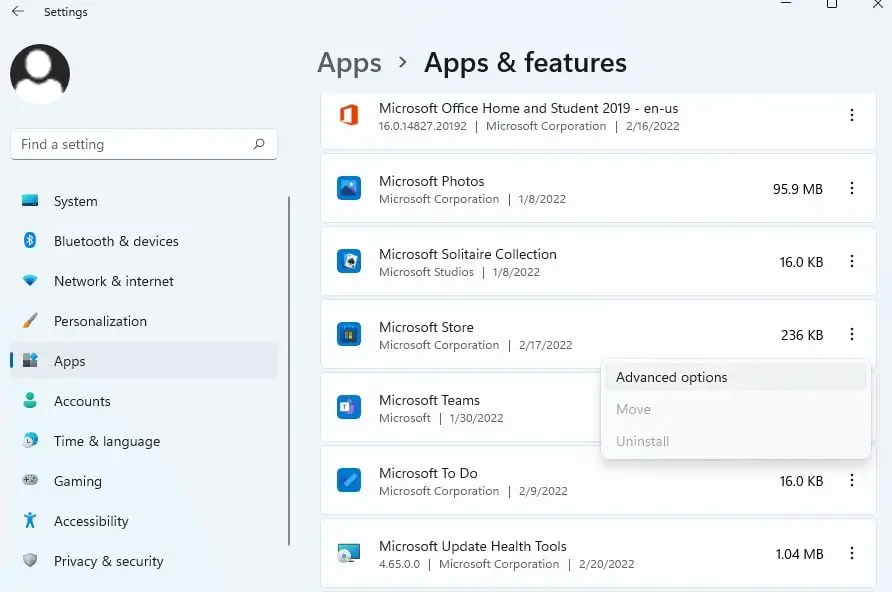892x592 pixels.
Task: Click Microsoft Solitaire Collection title
Action: [x=468, y=254]
